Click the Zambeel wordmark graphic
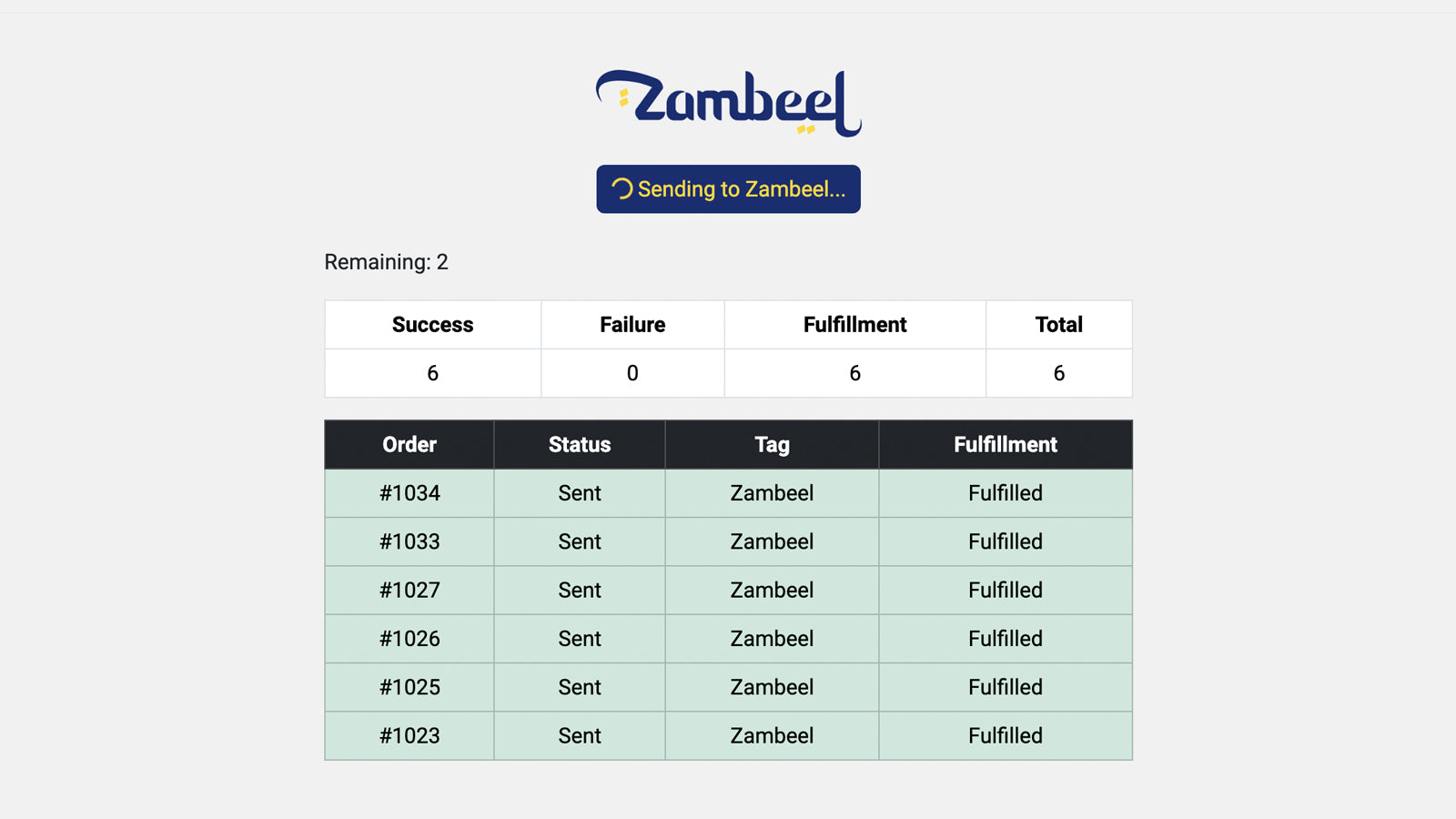This screenshot has height=819, width=1456. 728,100
